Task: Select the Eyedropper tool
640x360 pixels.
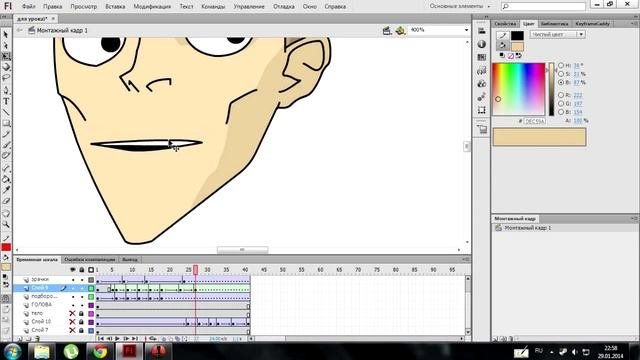Action: (x=6, y=190)
